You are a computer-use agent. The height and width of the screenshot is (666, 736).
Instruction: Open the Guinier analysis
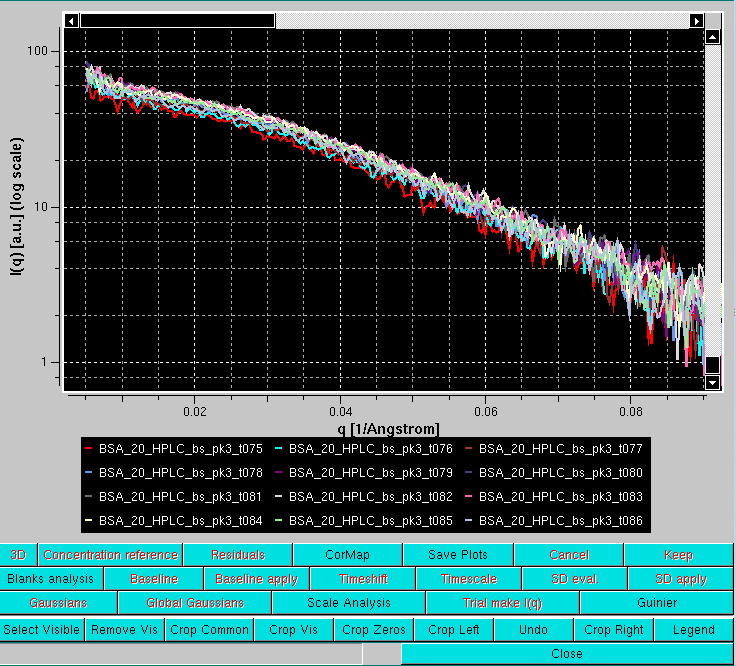tap(657, 603)
